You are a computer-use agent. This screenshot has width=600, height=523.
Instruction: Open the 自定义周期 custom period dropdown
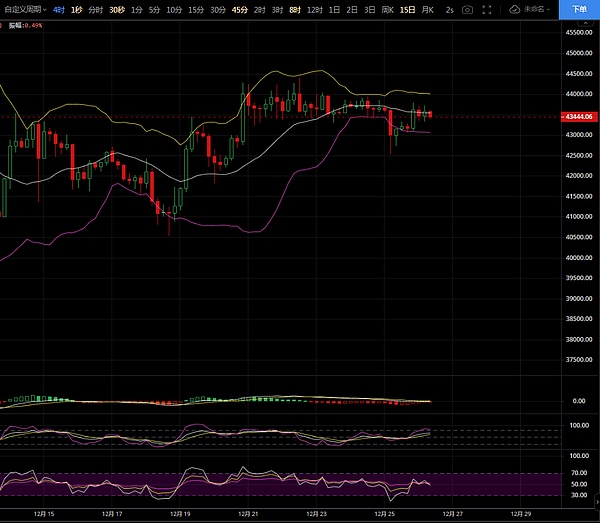[23, 9]
